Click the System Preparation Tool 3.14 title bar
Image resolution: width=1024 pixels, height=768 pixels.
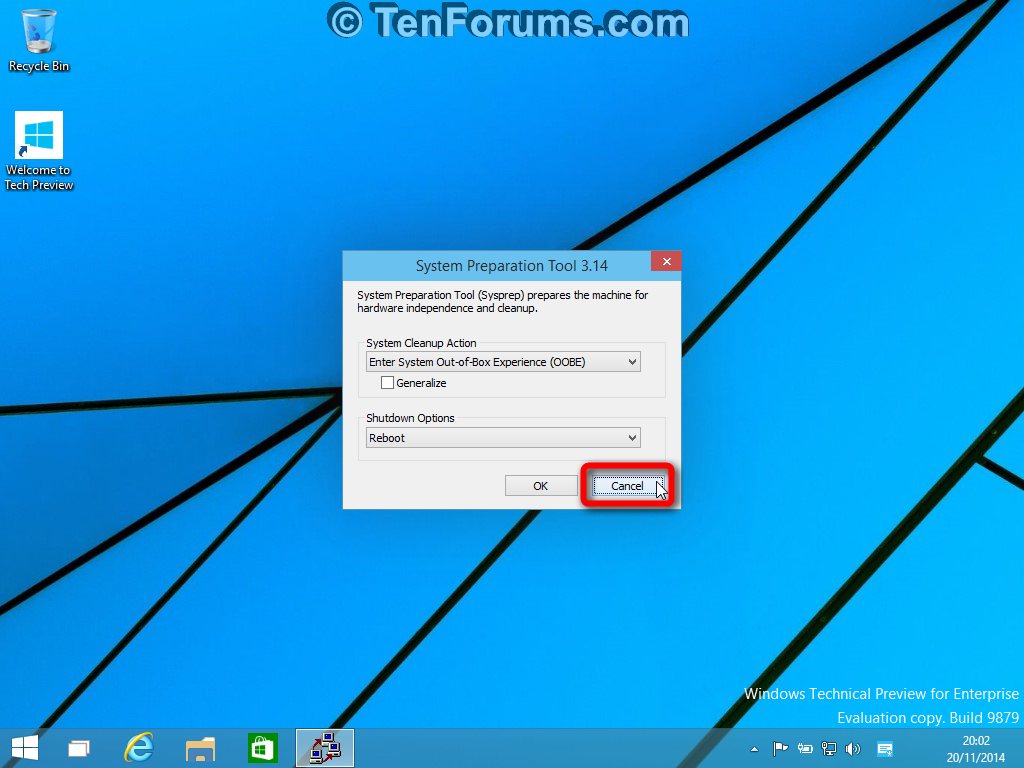point(511,266)
